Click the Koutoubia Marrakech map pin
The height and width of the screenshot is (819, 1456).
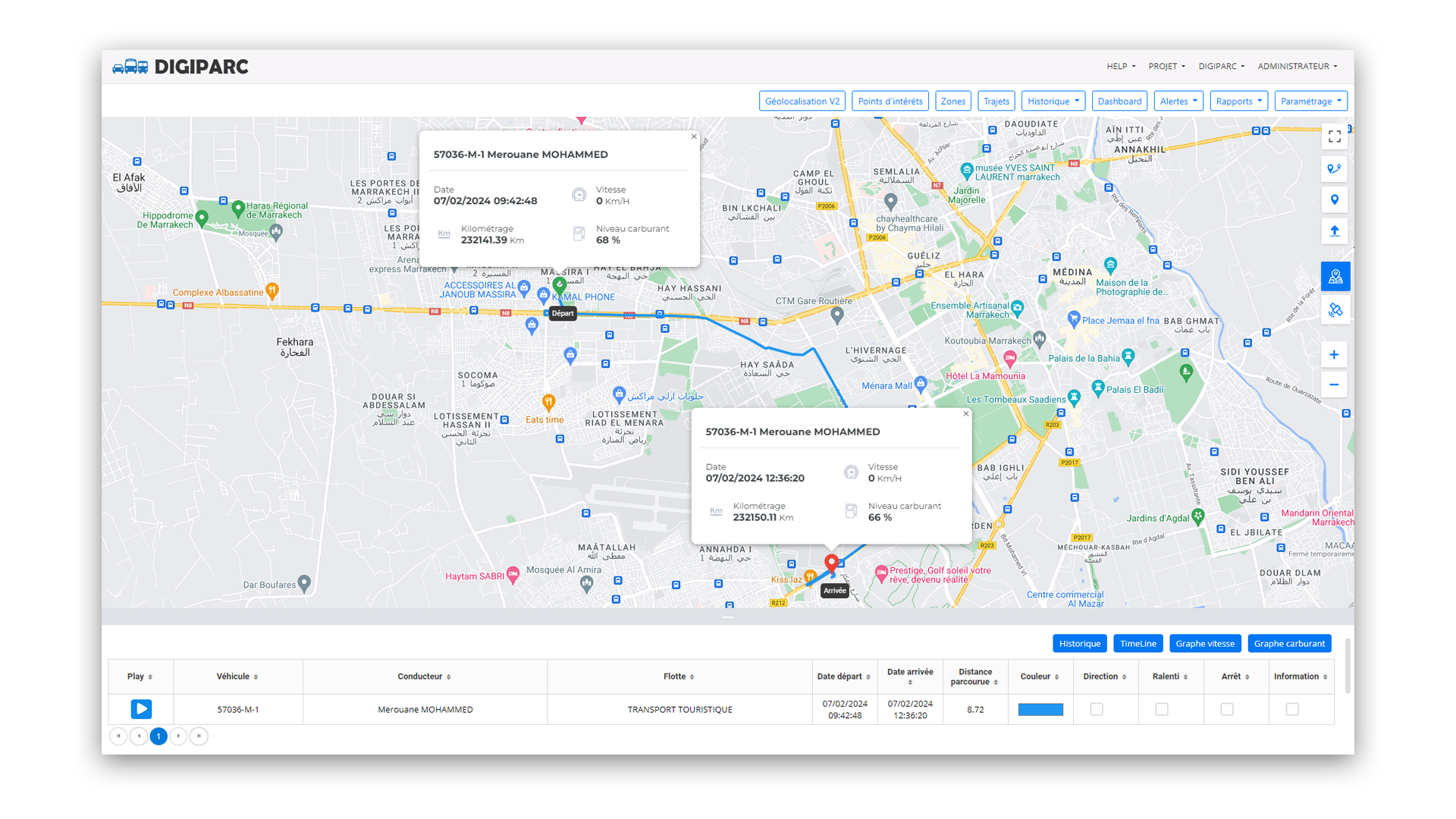tap(1040, 338)
